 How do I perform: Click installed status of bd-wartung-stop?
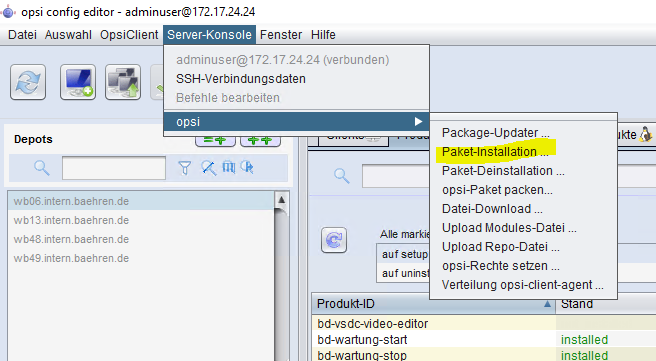coord(584,356)
